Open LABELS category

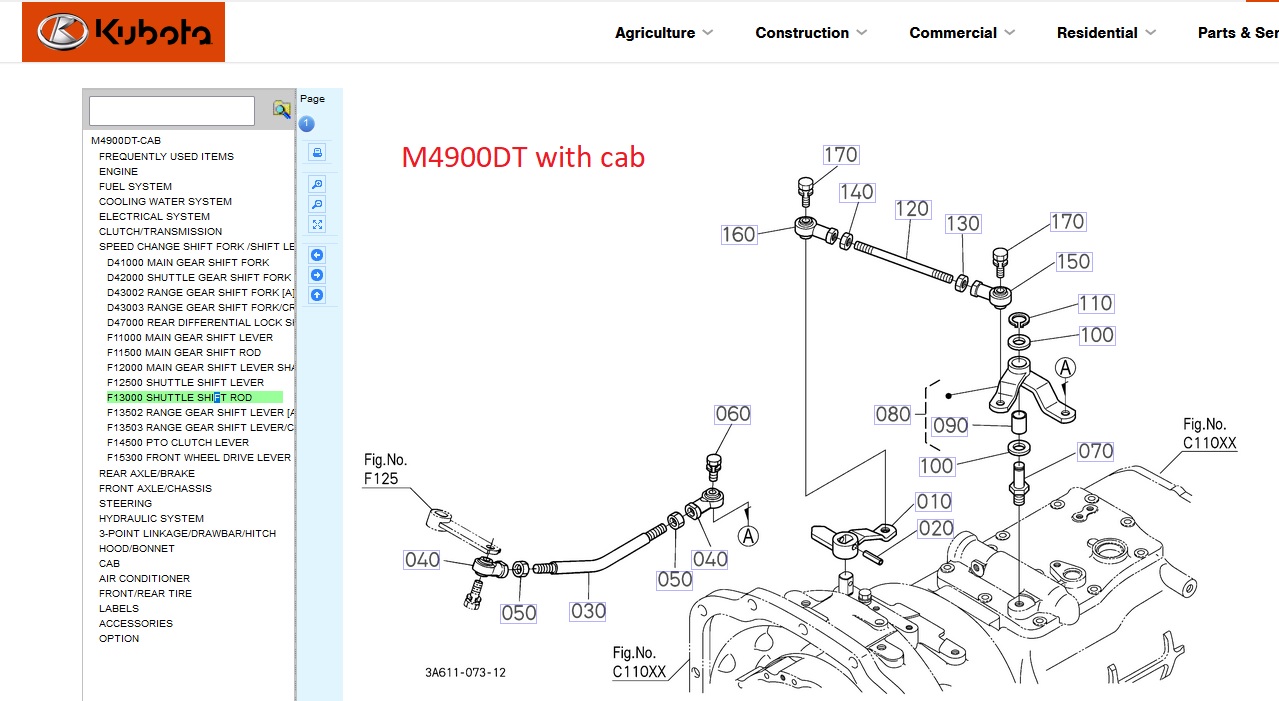pos(119,608)
